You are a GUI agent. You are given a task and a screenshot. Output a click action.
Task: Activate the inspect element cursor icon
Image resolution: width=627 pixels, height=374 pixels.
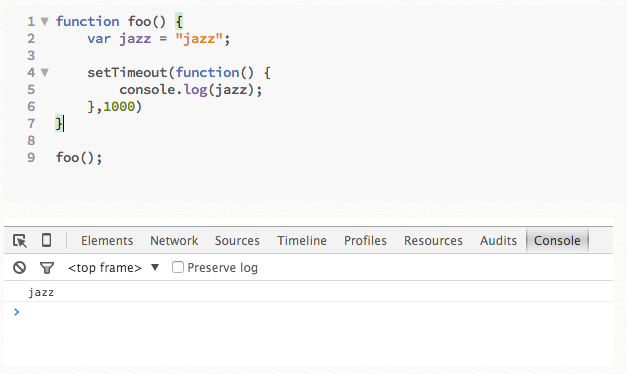20,241
